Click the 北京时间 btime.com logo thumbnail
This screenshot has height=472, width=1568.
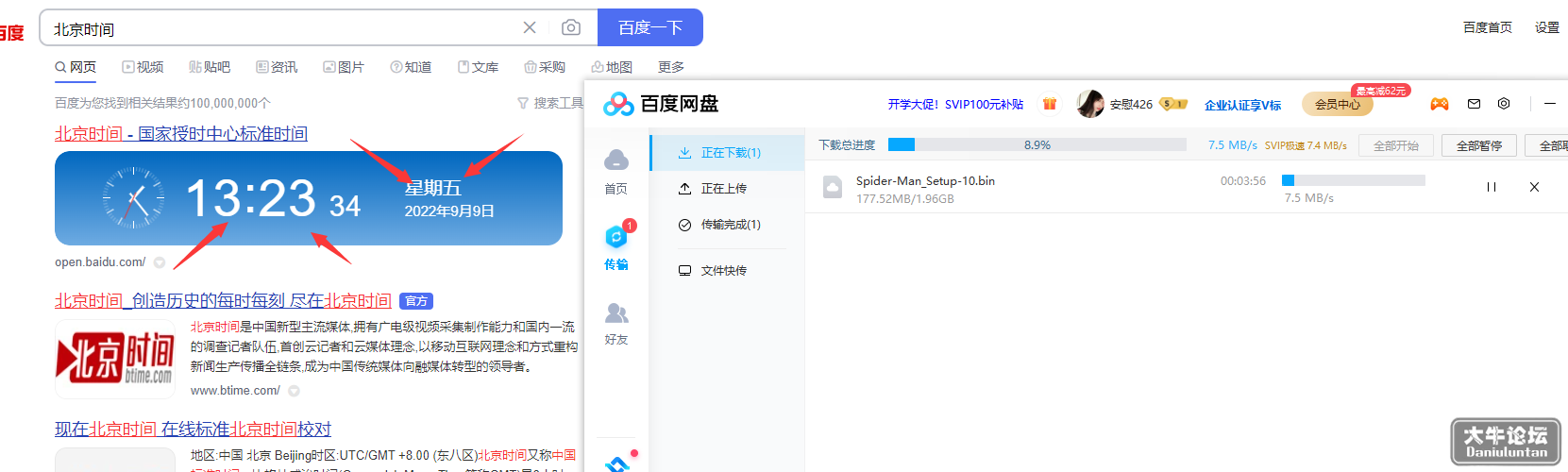[115, 359]
